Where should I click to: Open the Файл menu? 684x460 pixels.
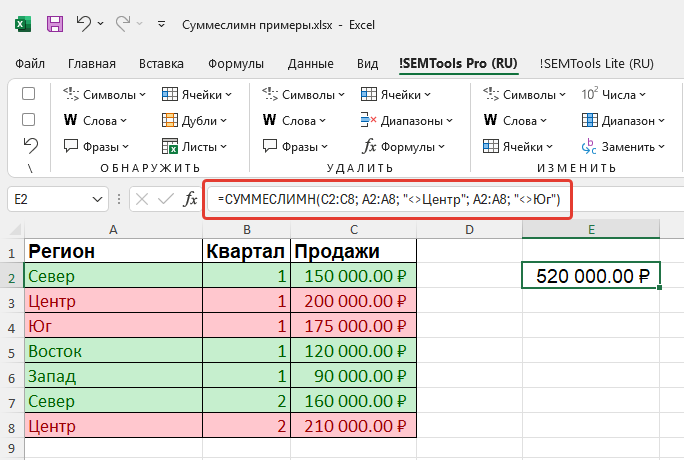click(x=30, y=63)
